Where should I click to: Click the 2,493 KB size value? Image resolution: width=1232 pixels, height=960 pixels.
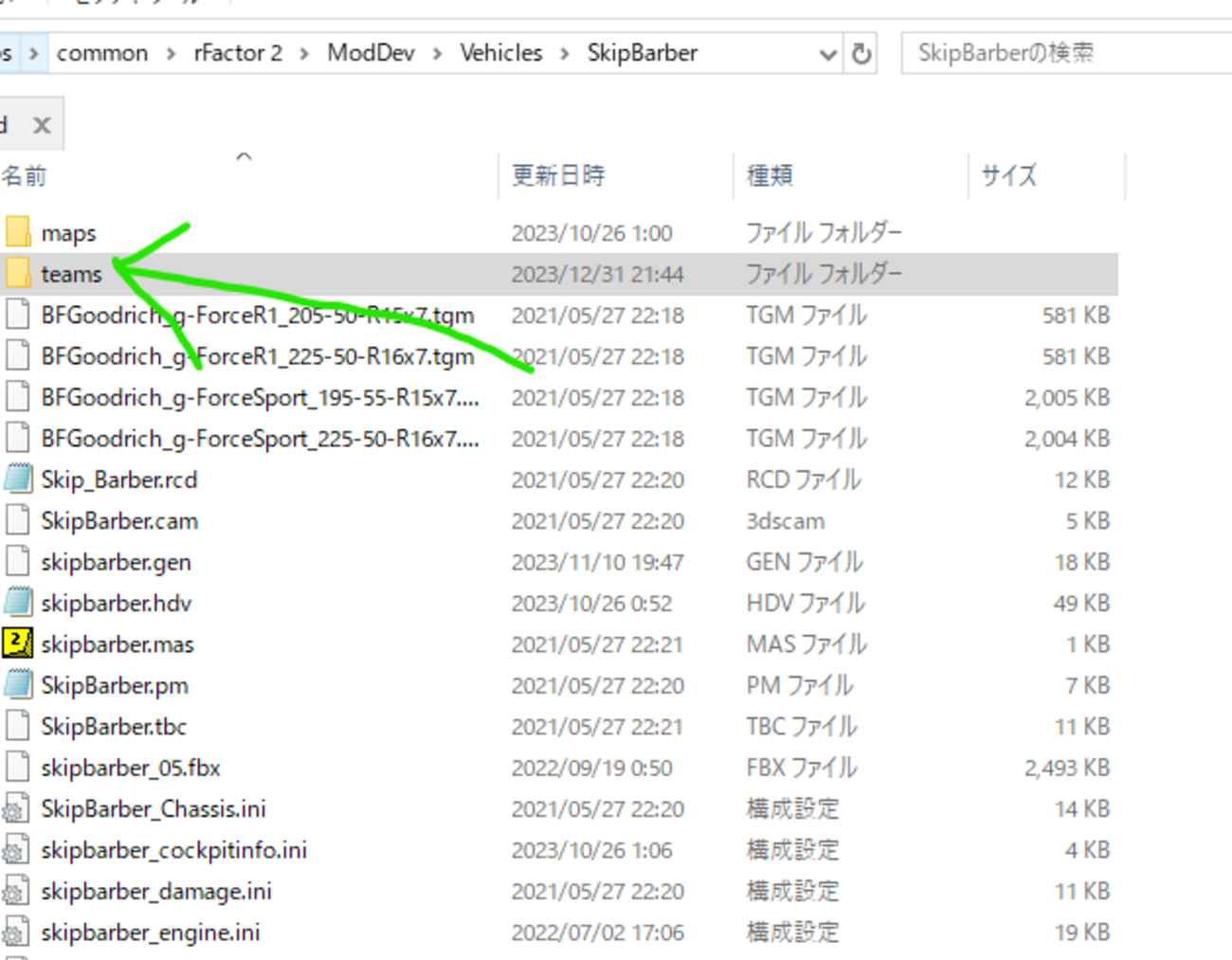pyautogui.click(x=1066, y=768)
